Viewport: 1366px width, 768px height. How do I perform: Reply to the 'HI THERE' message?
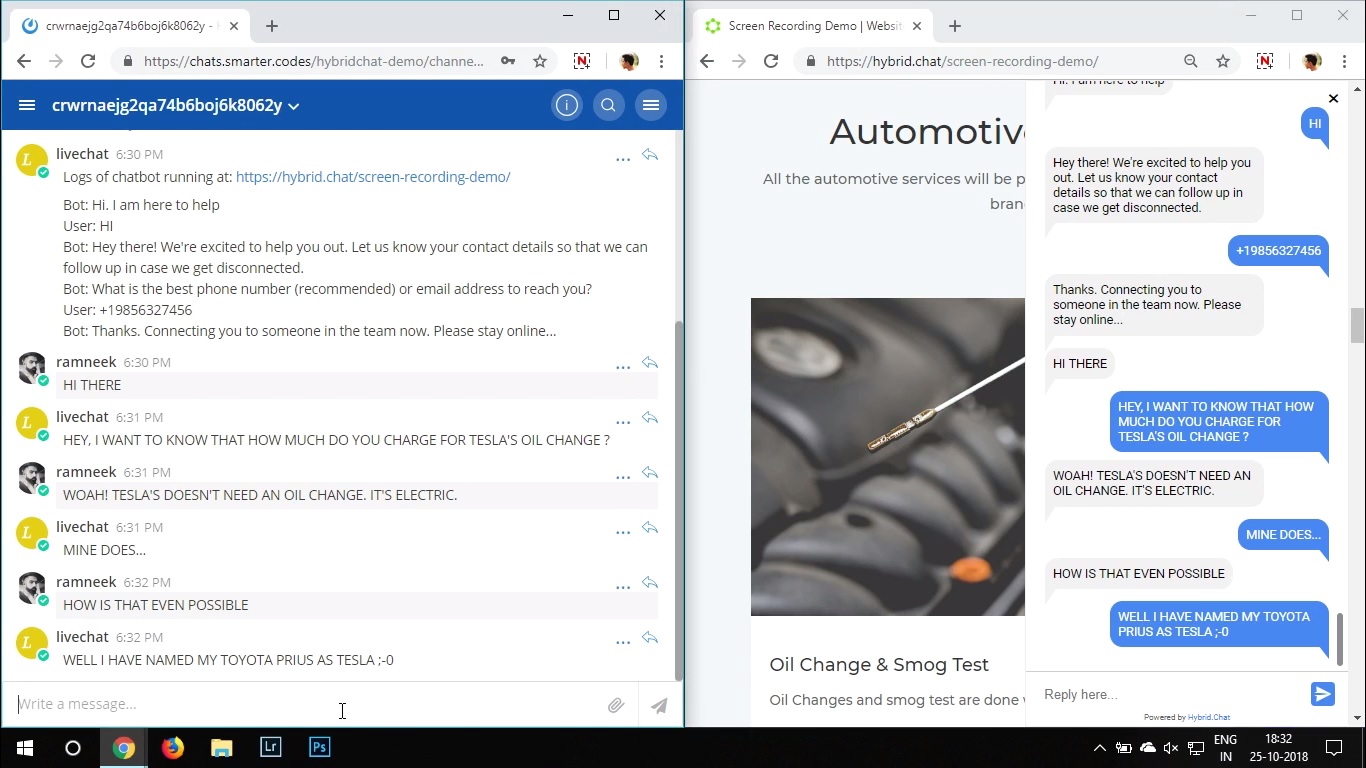click(650, 363)
